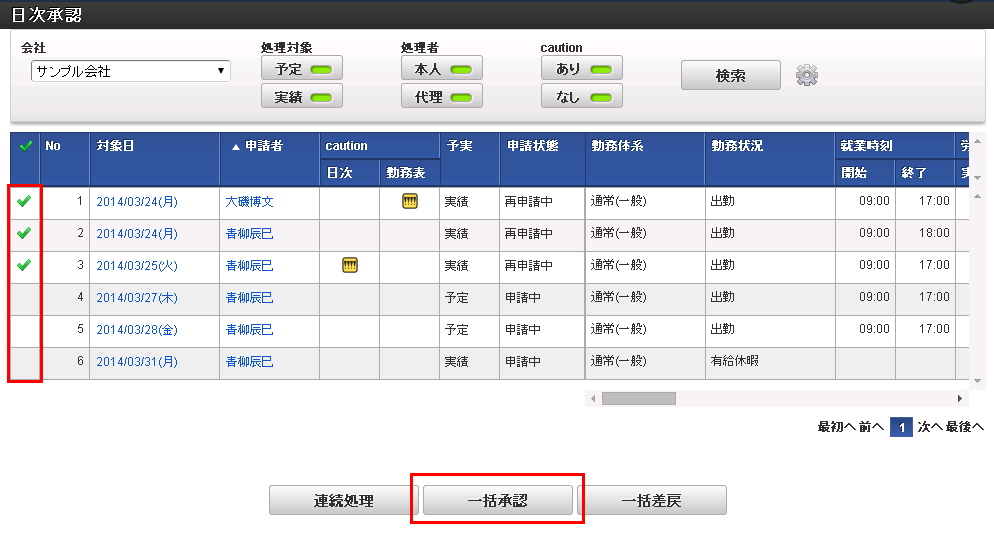994x558 pixels.
Task: Click the 一括差戻 bulk reject button
Action: tap(652, 501)
